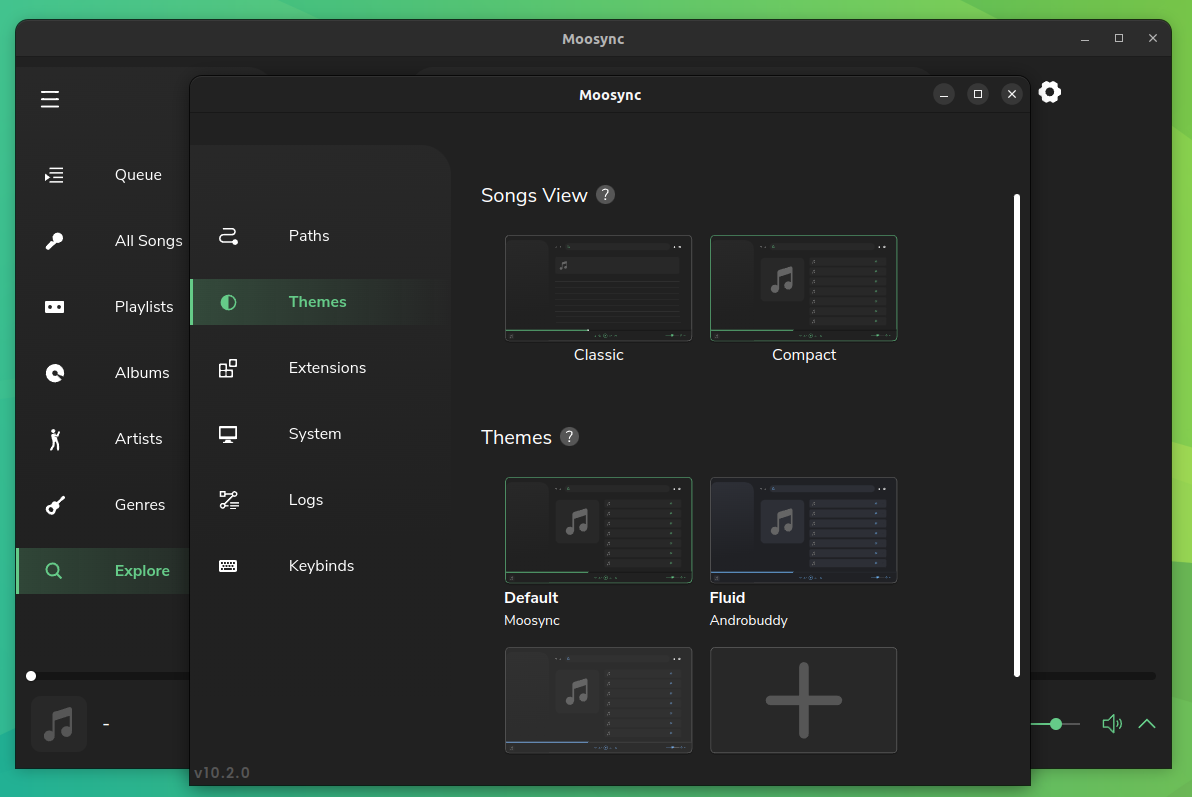Open the Logs settings page
Viewport: 1192px width, 797px height.
coord(228,500)
